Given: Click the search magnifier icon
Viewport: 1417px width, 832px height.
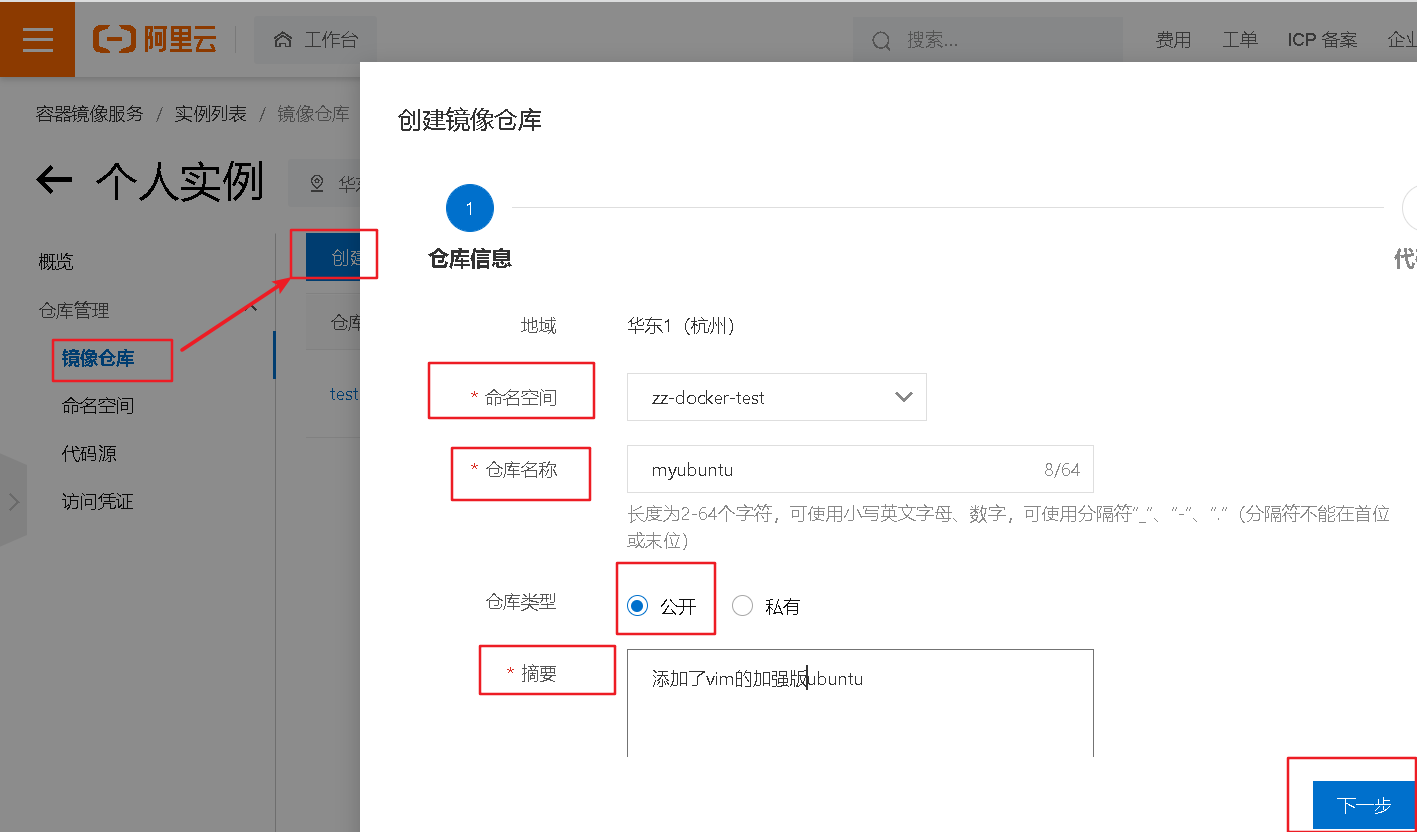Looking at the screenshot, I should pos(881,41).
